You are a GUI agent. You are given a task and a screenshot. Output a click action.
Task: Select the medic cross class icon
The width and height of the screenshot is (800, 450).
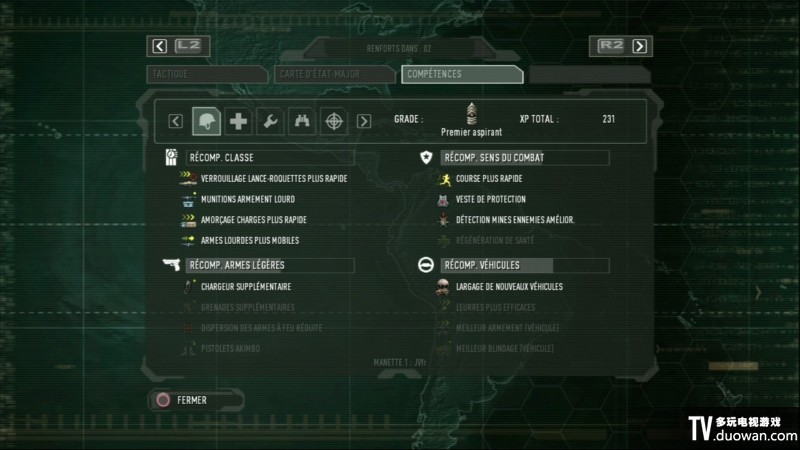coord(238,121)
